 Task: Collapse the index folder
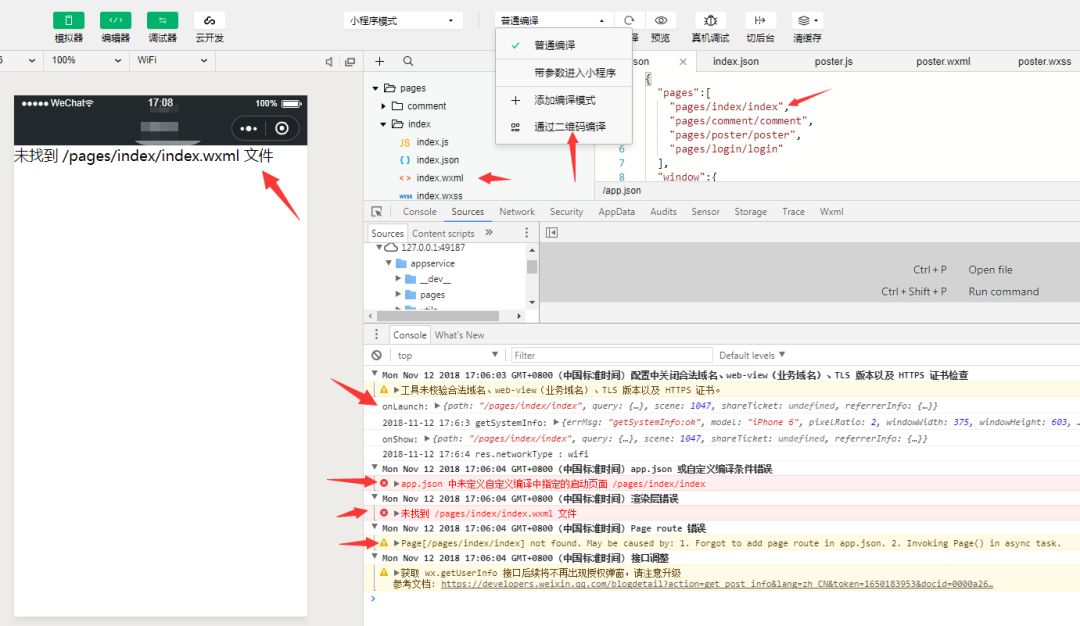384,124
